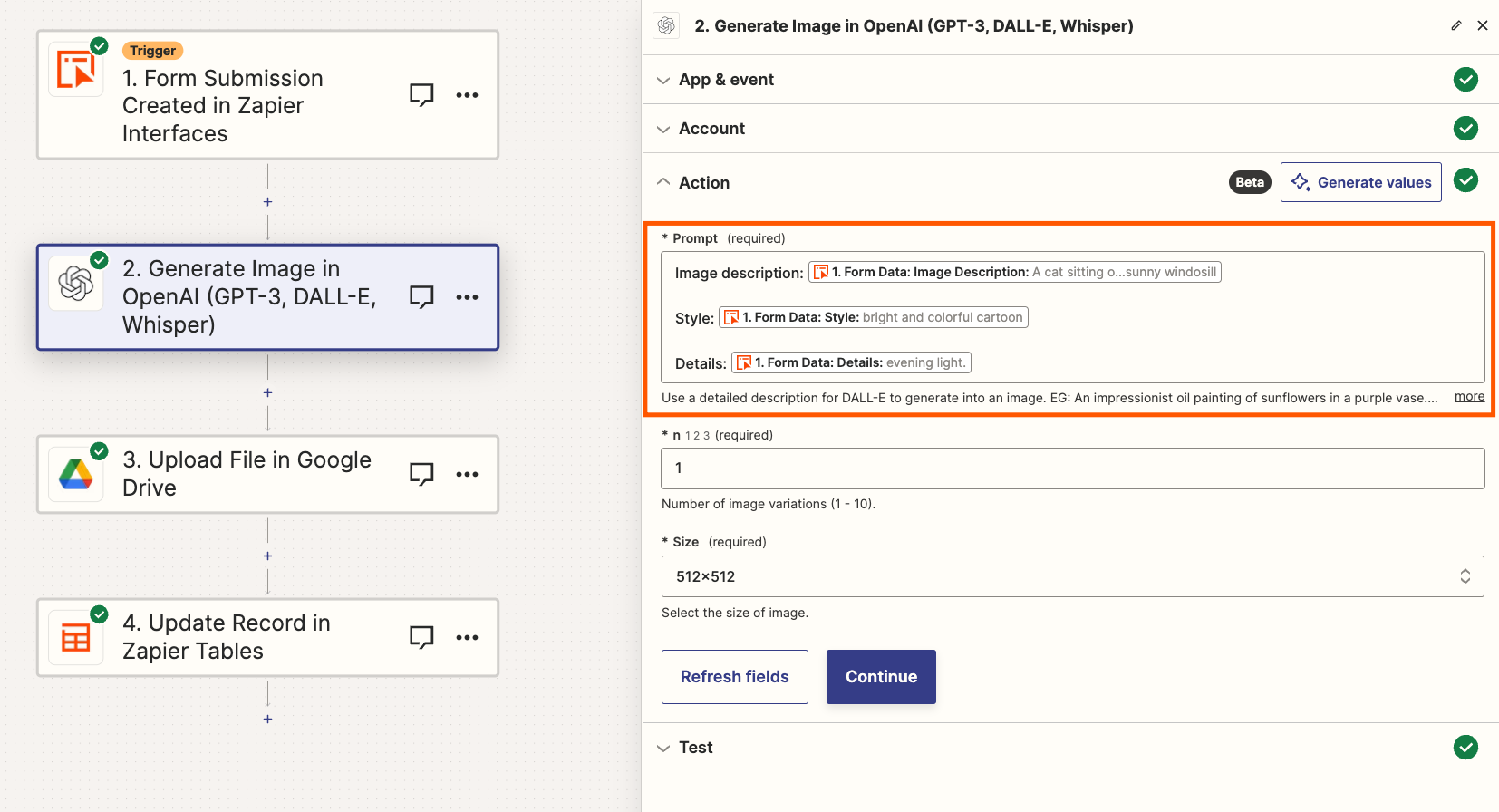Viewport: 1499px width, 812px height.
Task: Open more options for Upload File step
Action: click(467, 474)
